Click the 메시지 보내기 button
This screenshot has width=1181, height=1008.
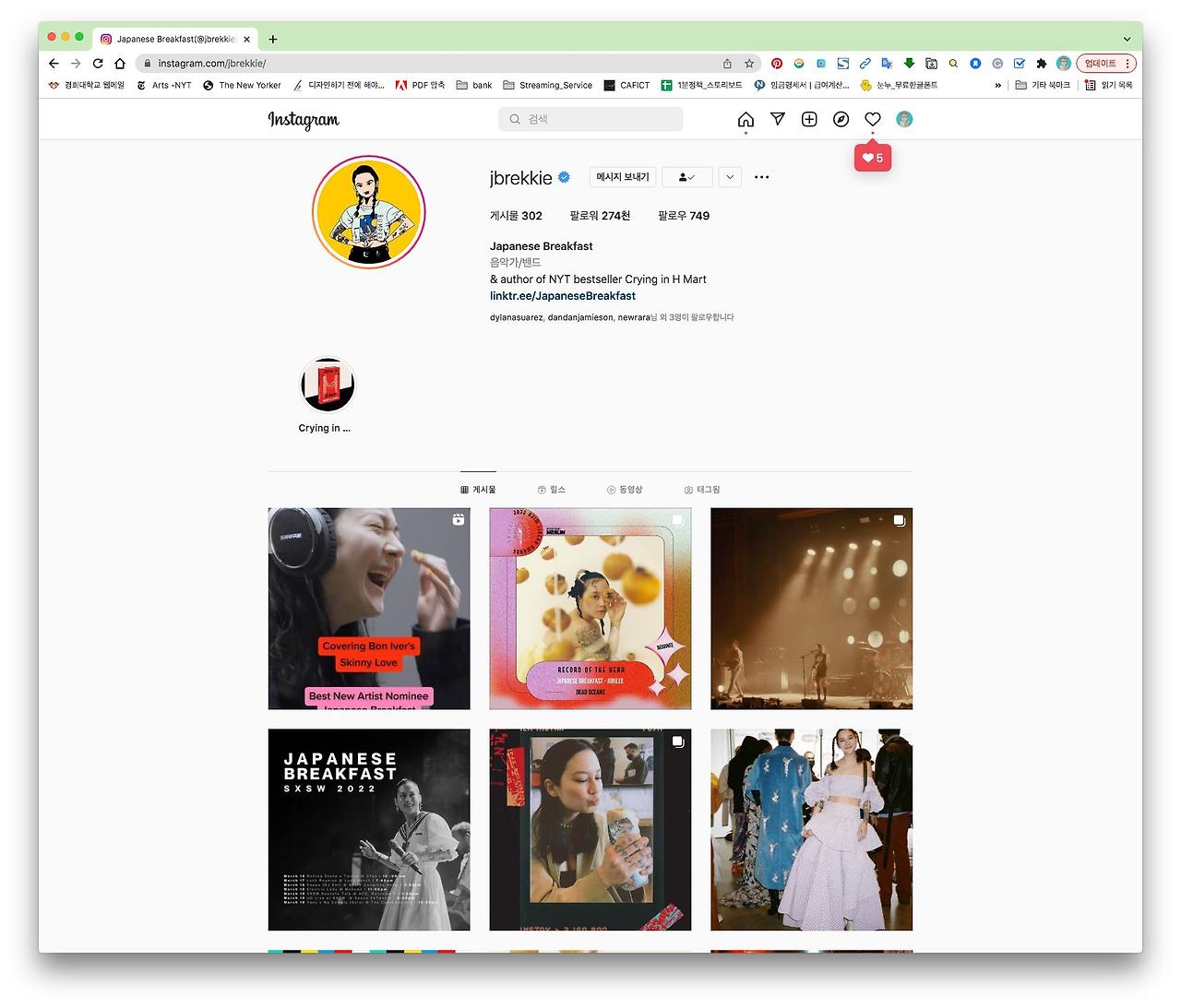[x=623, y=177]
